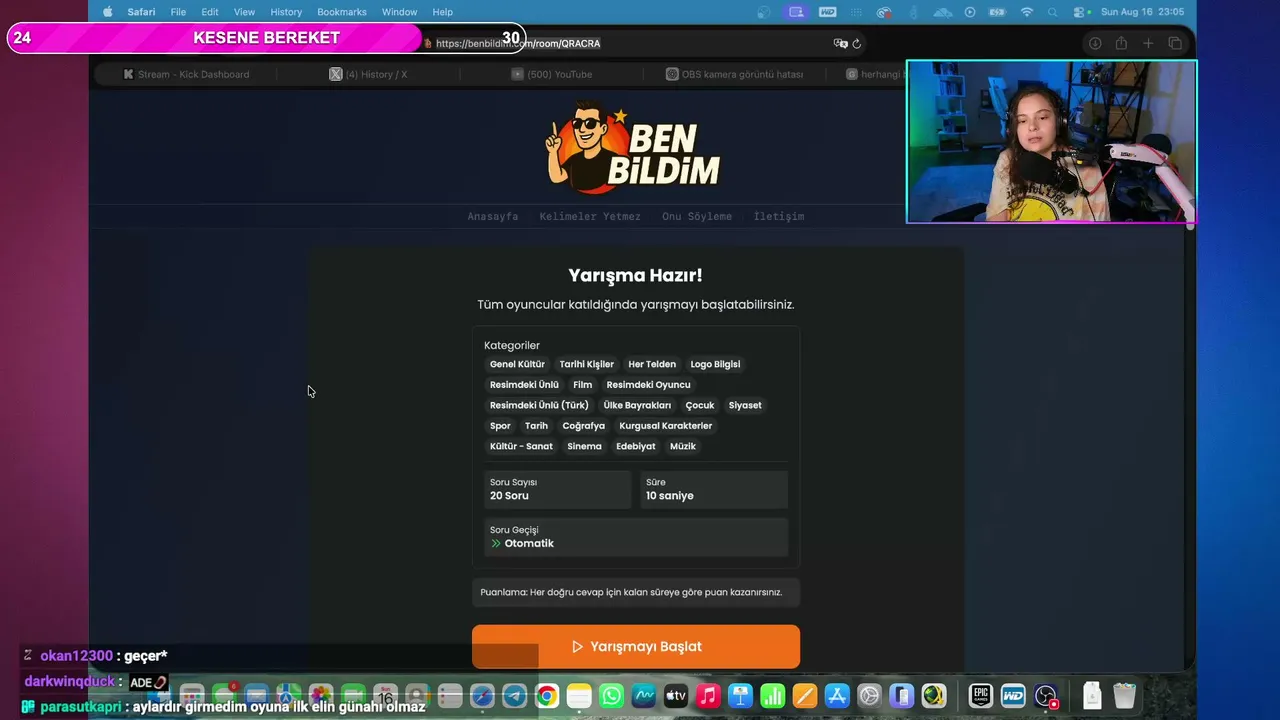The image size is (1280, 720).
Task: Click the Genel Kültür category tag
Action: 517,364
